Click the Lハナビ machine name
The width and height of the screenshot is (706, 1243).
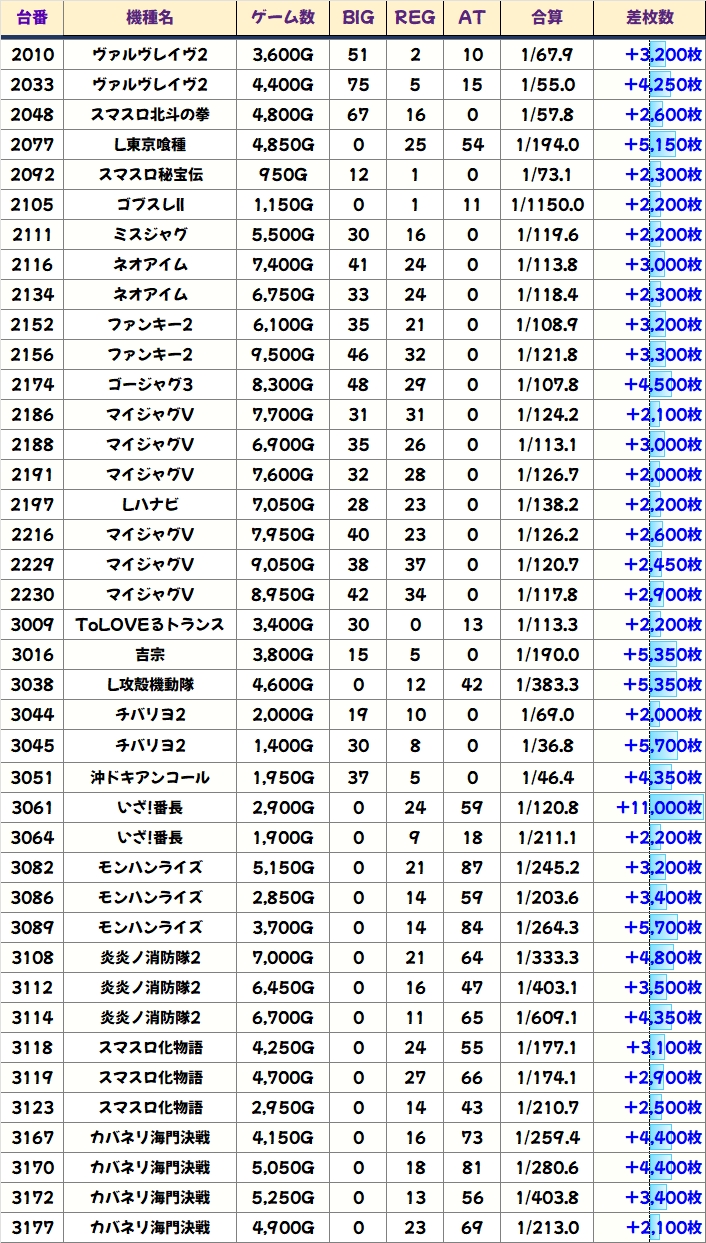click(x=150, y=504)
